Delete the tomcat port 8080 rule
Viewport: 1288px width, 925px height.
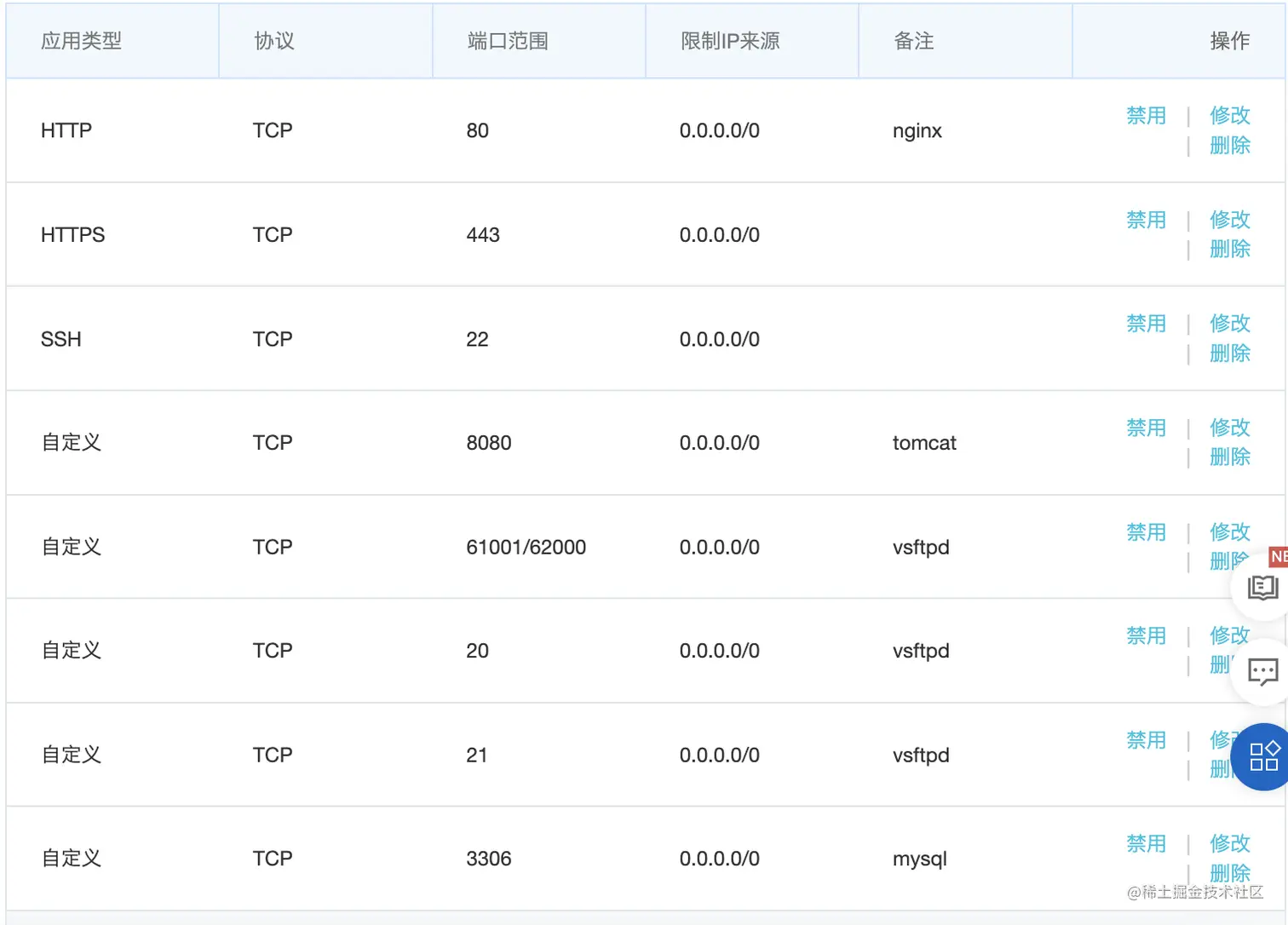[x=1229, y=457]
